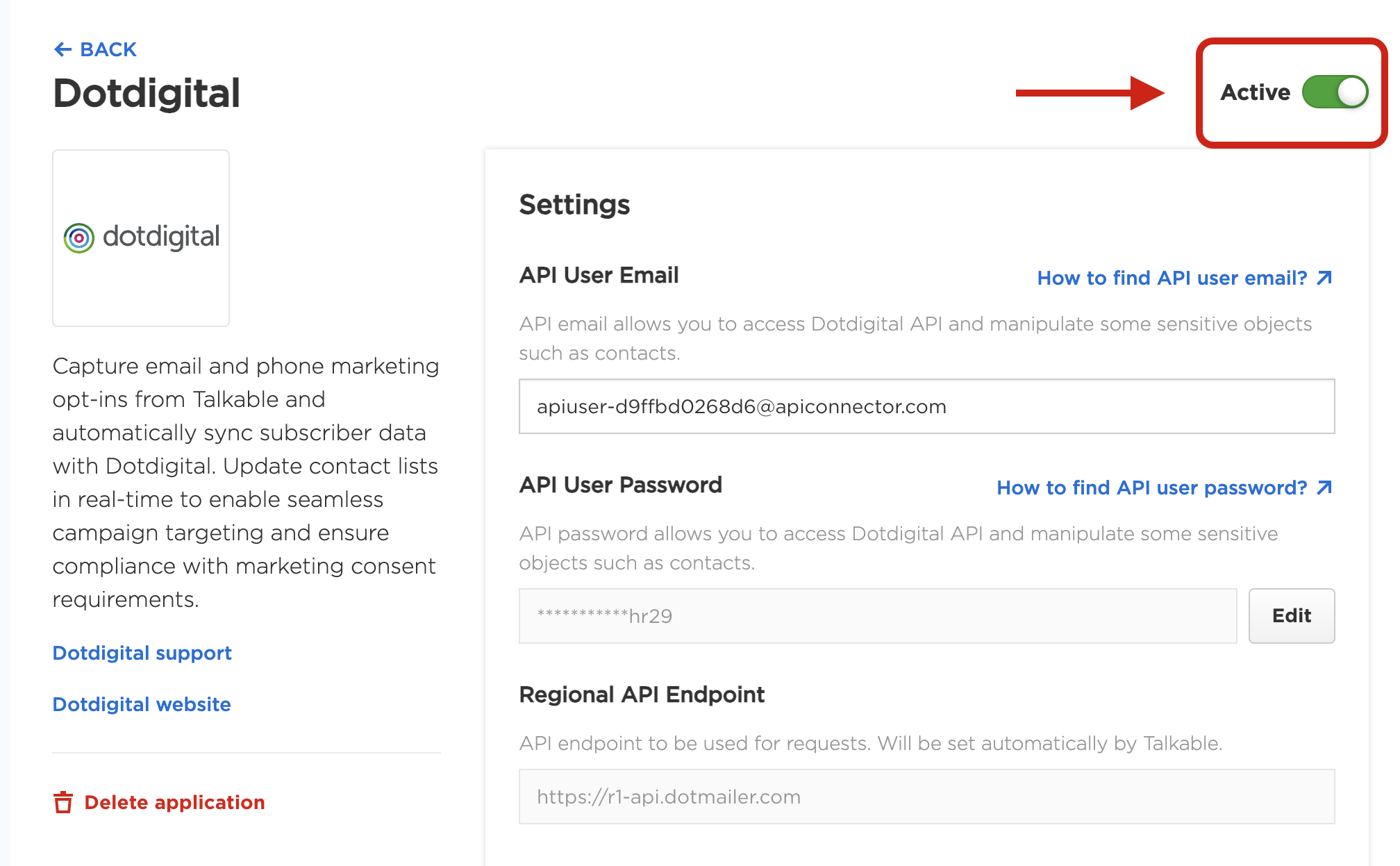
Task: Click the API User Email input field
Action: coord(926,406)
